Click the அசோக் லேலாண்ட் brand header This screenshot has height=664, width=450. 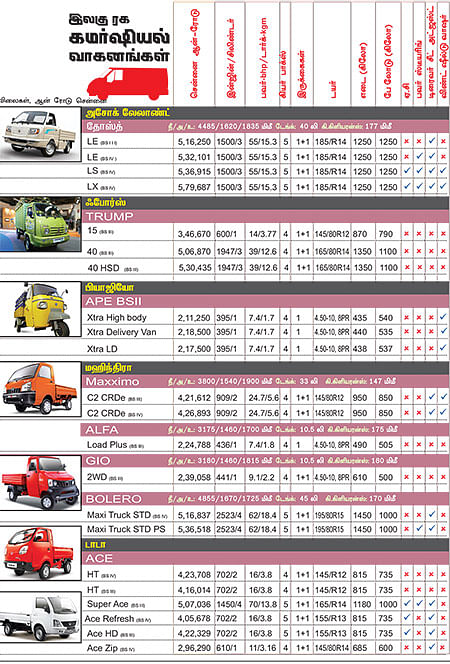pyautogui.click(x=127, y=113)
